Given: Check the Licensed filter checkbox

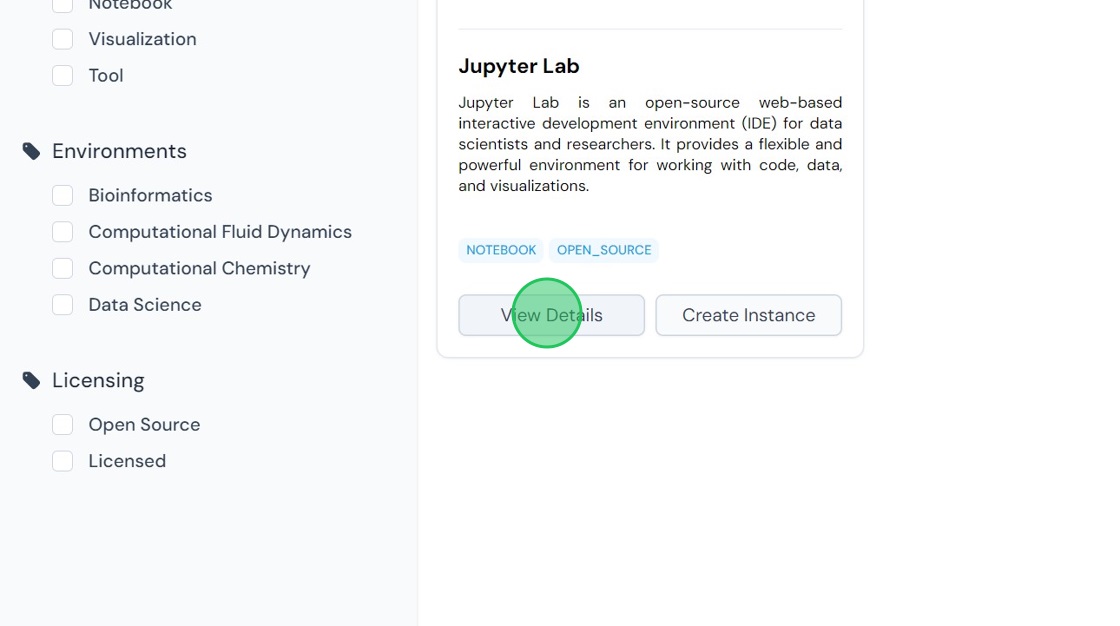Looking at the screenshot, I should 62,462.
